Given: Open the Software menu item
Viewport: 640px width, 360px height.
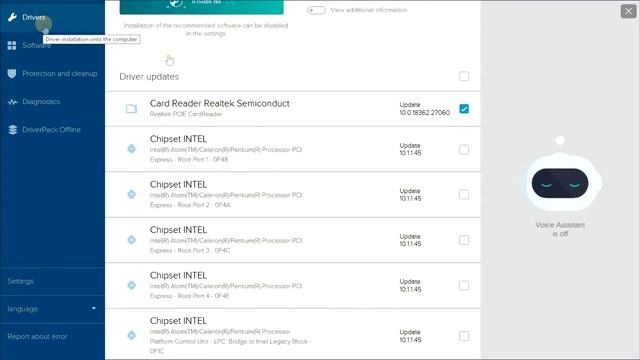Looking at the screenshot, I should point(52,45).
